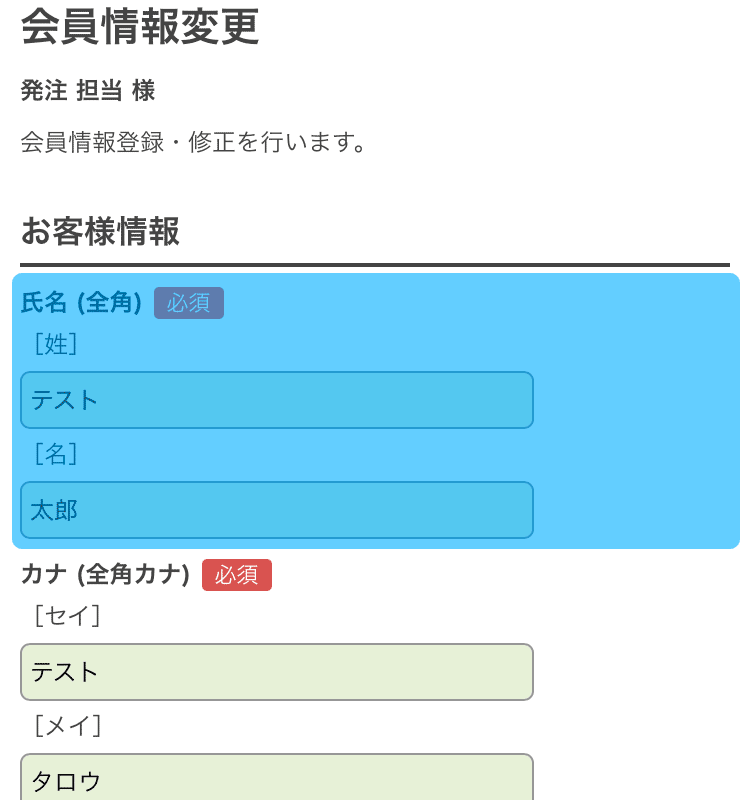750x800 pixels.
Task: Click the 会員情報登録・修正を行います description text
Action: tap(193, 142)
